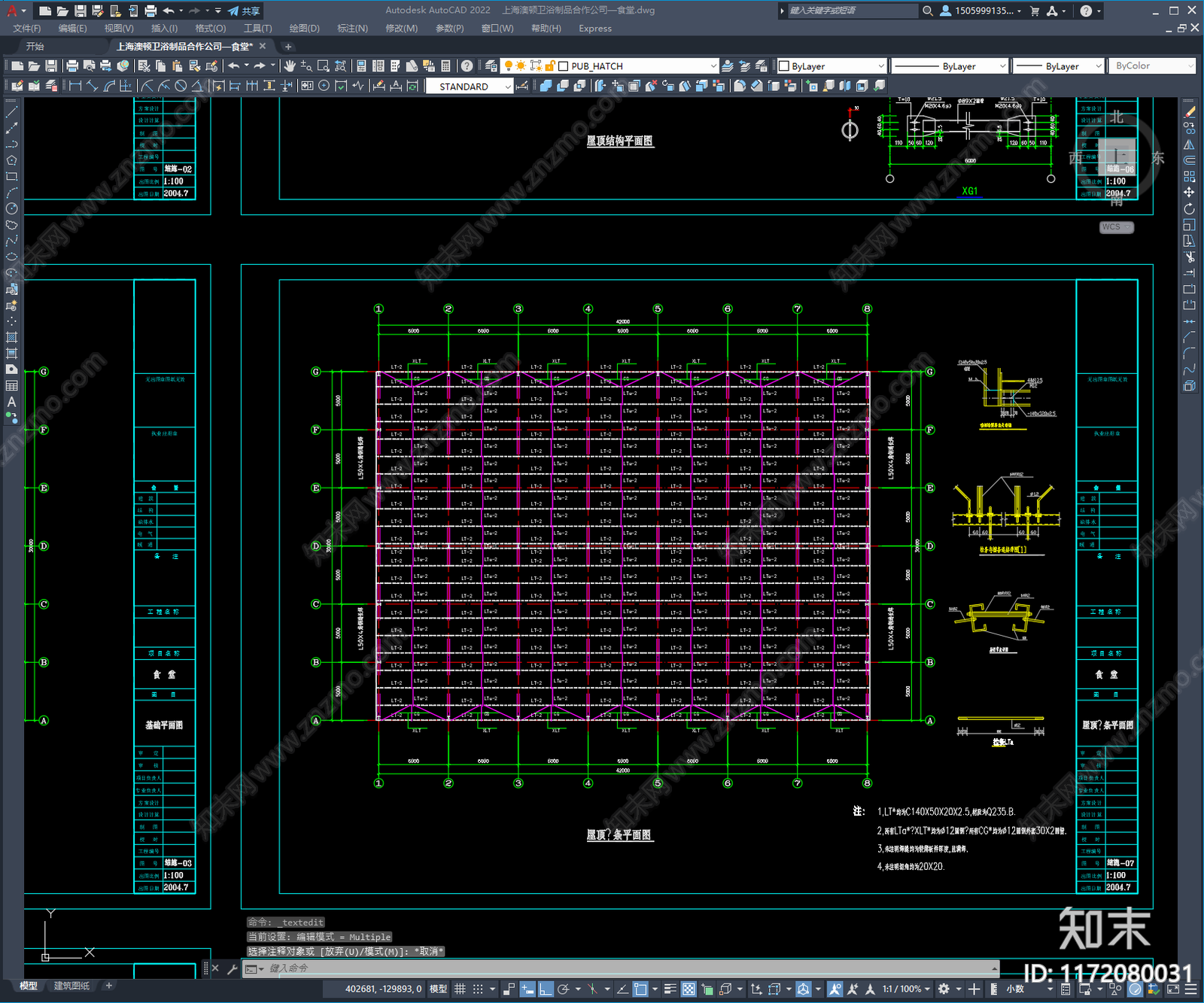Toggle dynamic input in status bar
This screenshot has height=1003, width=1204.
[527, 989]
